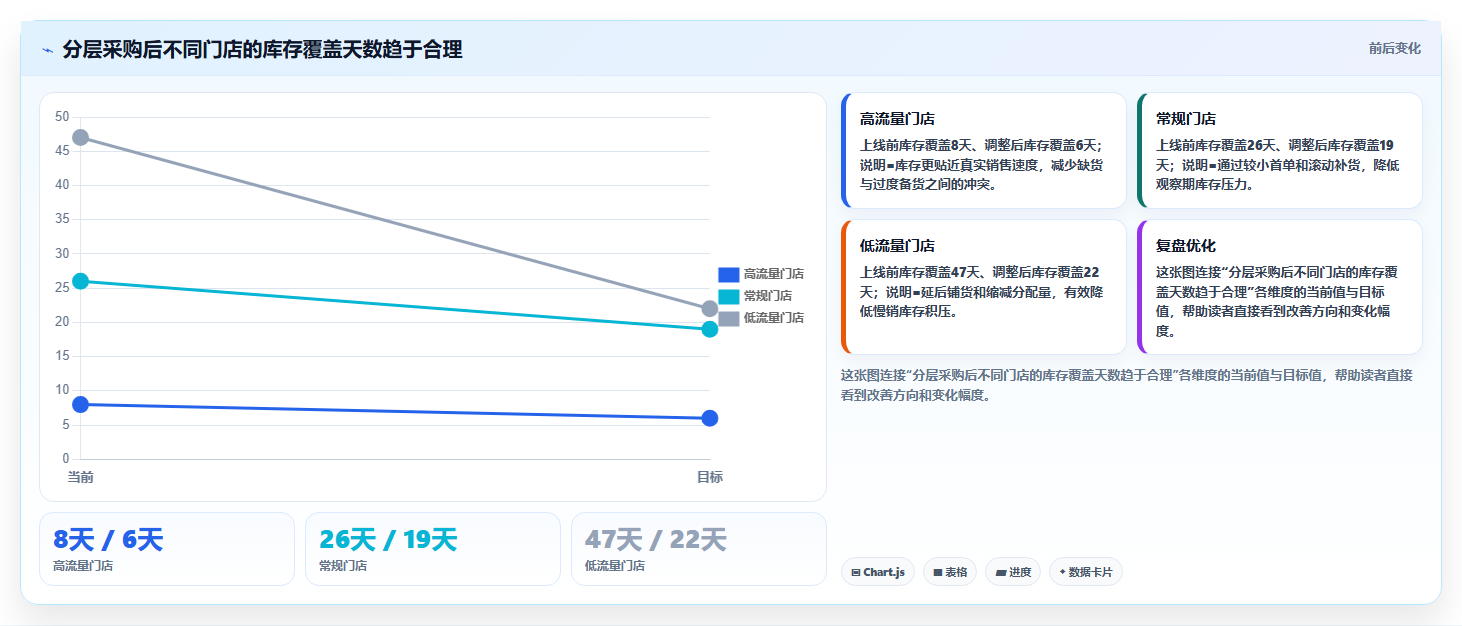Click the 8天 / 6天 stat card
This screenshot has height=626, width=1462.
point(167,549)
